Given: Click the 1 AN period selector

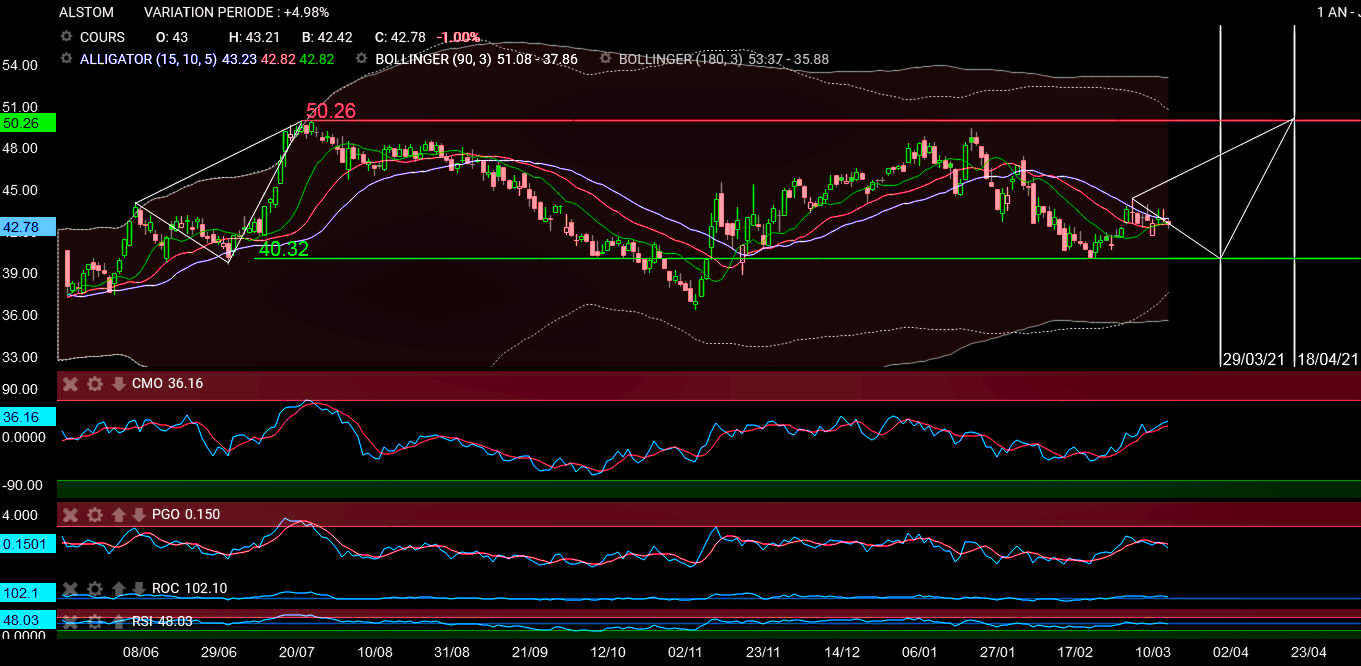Looking at the screenshot, I should [x=1333, y=12].
